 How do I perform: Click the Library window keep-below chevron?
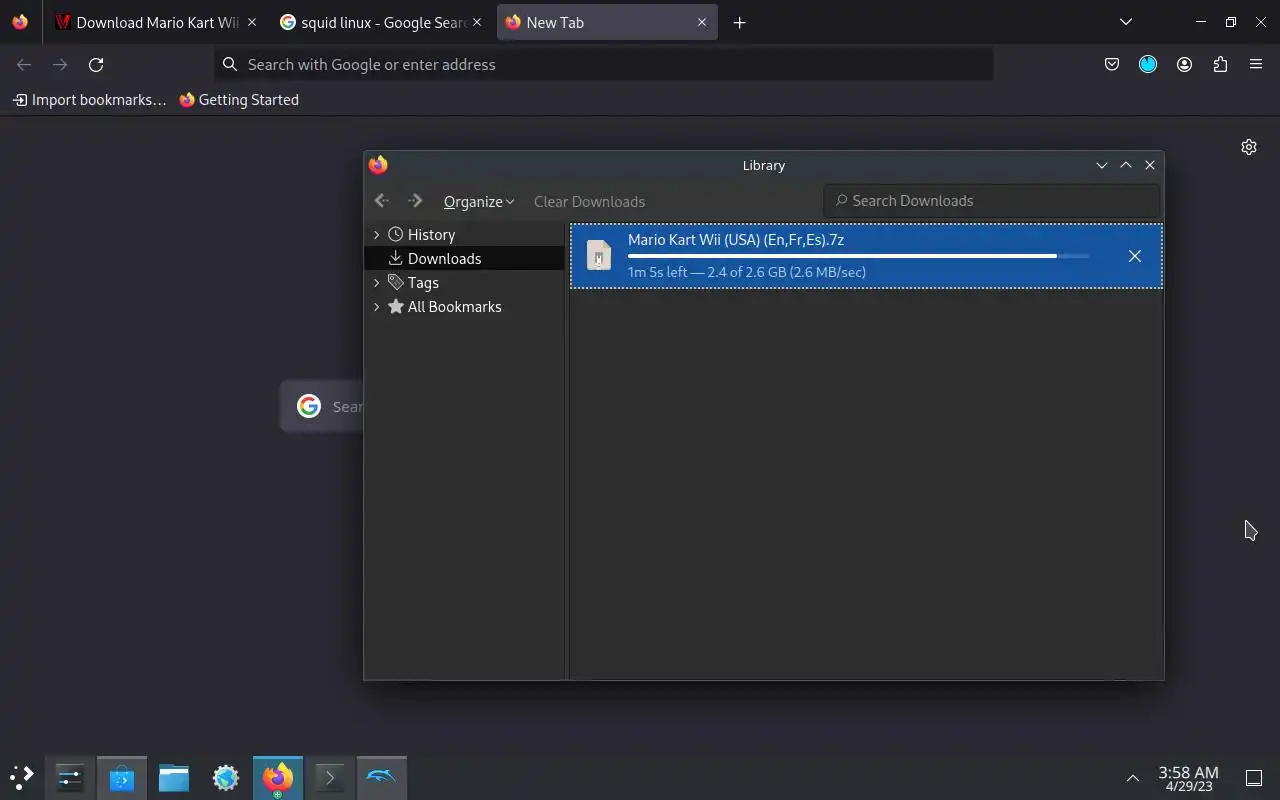(1102, 165)
